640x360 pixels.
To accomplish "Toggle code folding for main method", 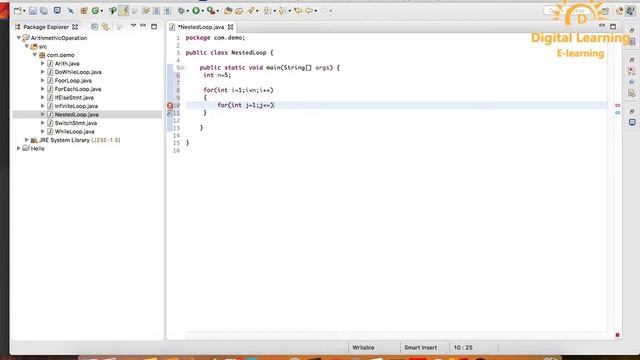I will pyautogui.click(x=182, y=68).
